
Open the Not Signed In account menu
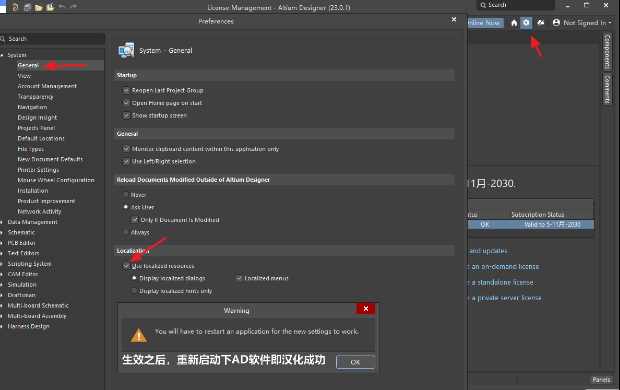(582, 23)
